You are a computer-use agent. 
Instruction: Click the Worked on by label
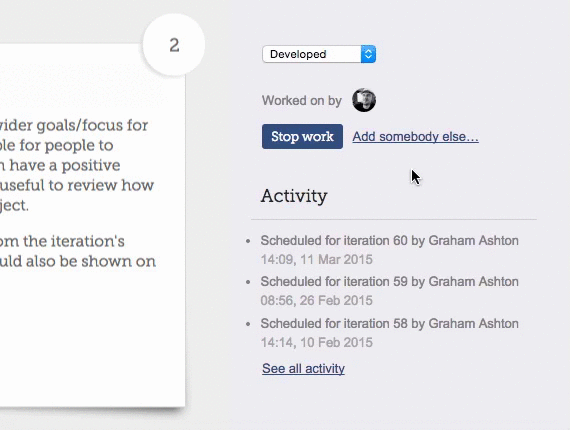point(302,100)
